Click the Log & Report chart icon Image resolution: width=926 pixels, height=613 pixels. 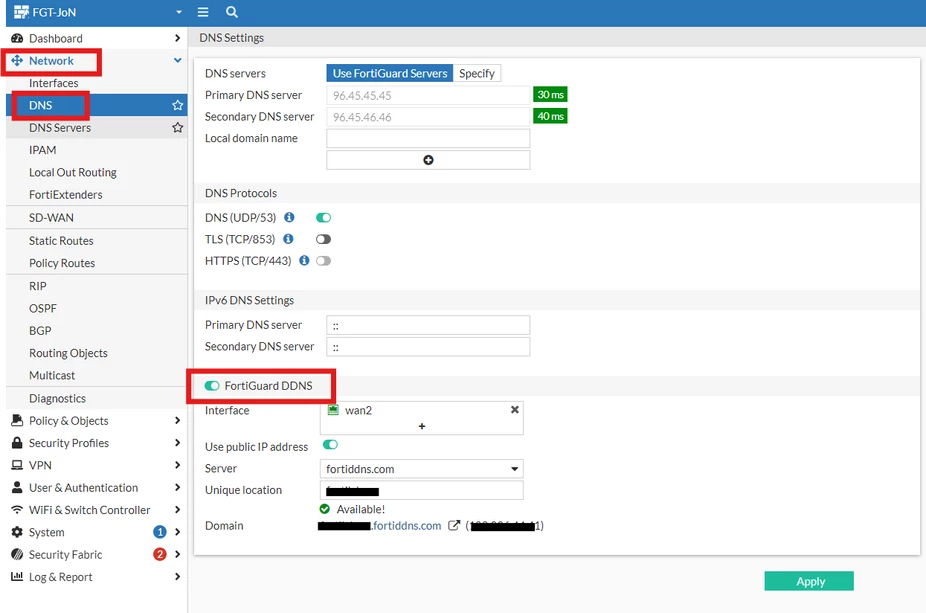click(x=17, y=576)
